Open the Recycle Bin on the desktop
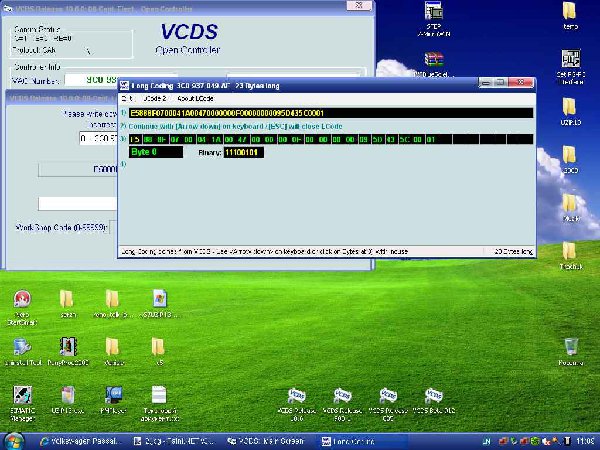 pyautogui.click(x=571, y=348)
